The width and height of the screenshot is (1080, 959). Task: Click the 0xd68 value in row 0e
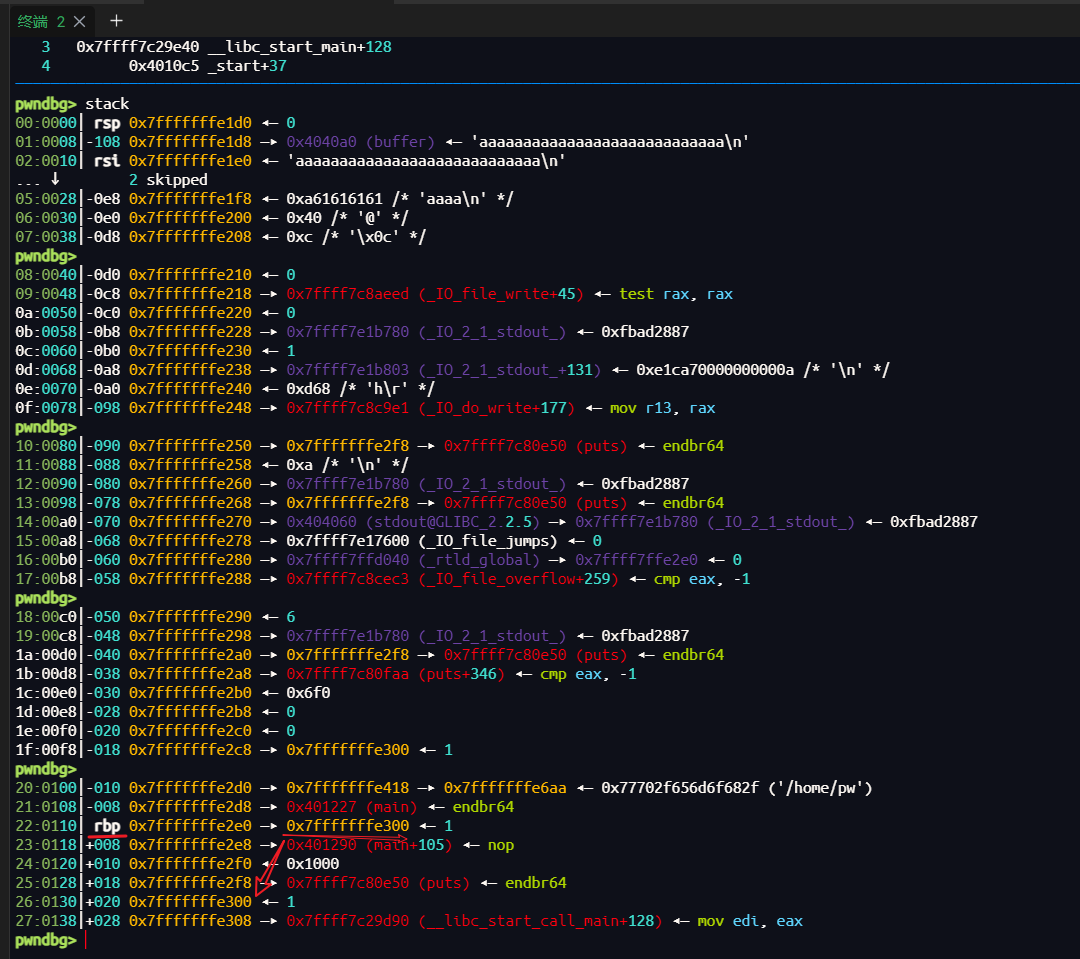[x=308, y=389]
